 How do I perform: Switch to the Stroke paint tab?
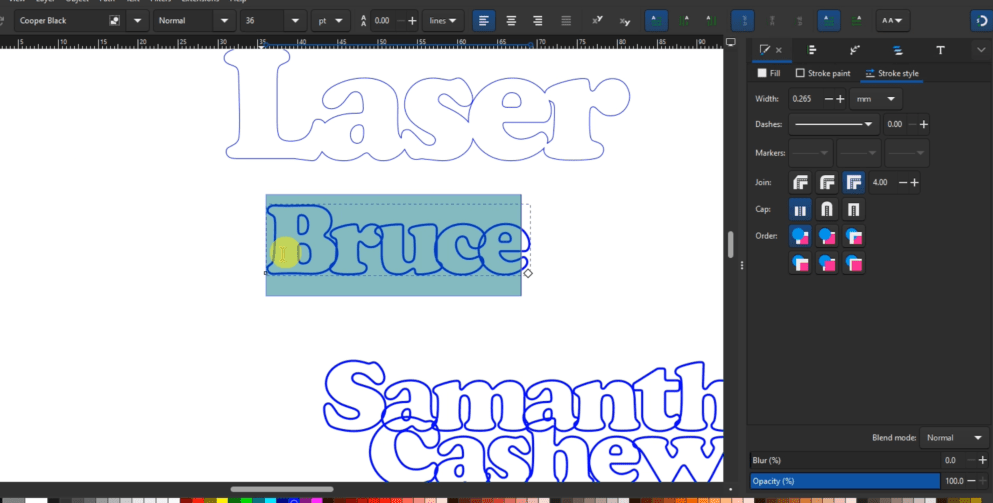click(823, 73)
